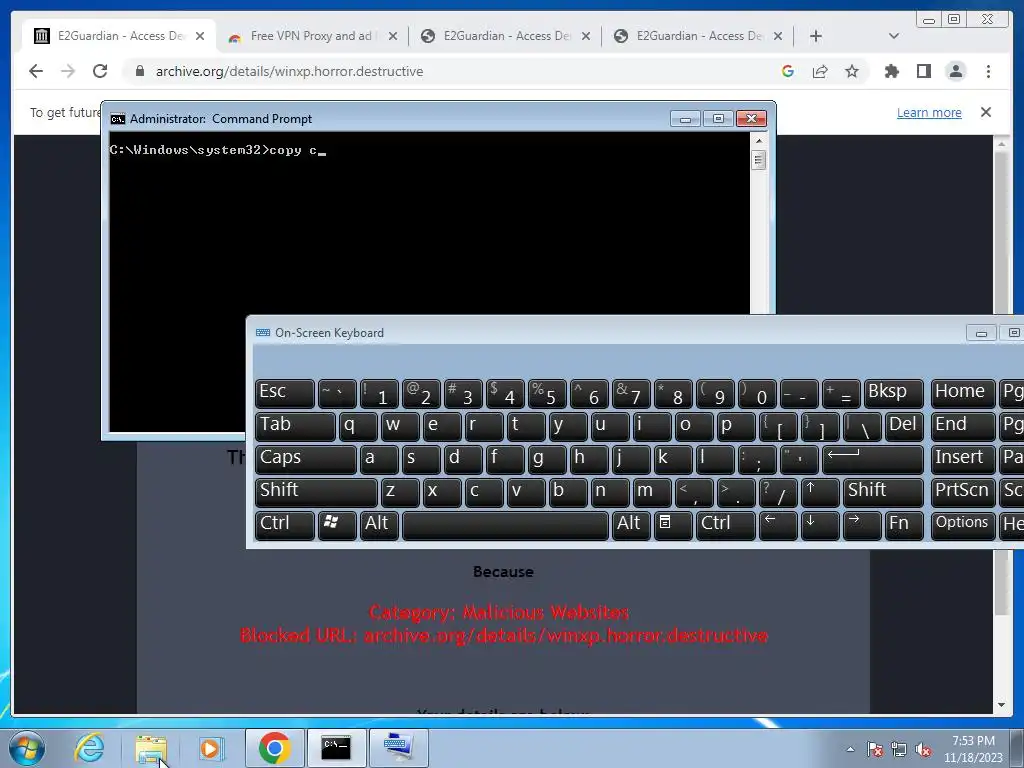The image size is (1024, 768).
Task: Click the Google icon in address bar
Action: tap(788, 71)
